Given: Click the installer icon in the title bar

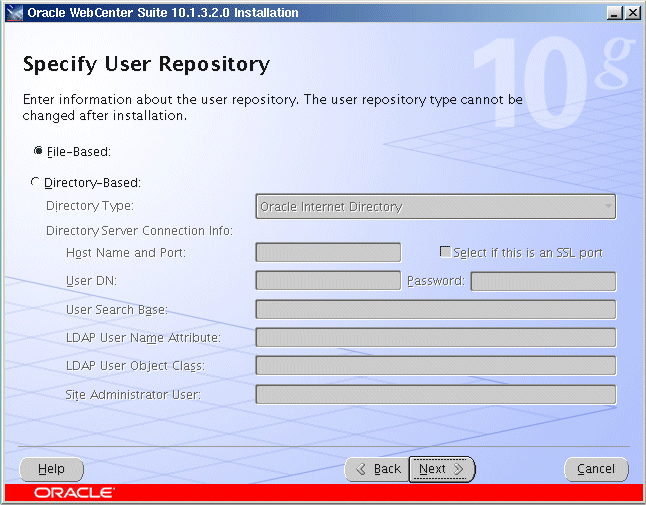Looking at the screenshot, I should click(15, 13).
